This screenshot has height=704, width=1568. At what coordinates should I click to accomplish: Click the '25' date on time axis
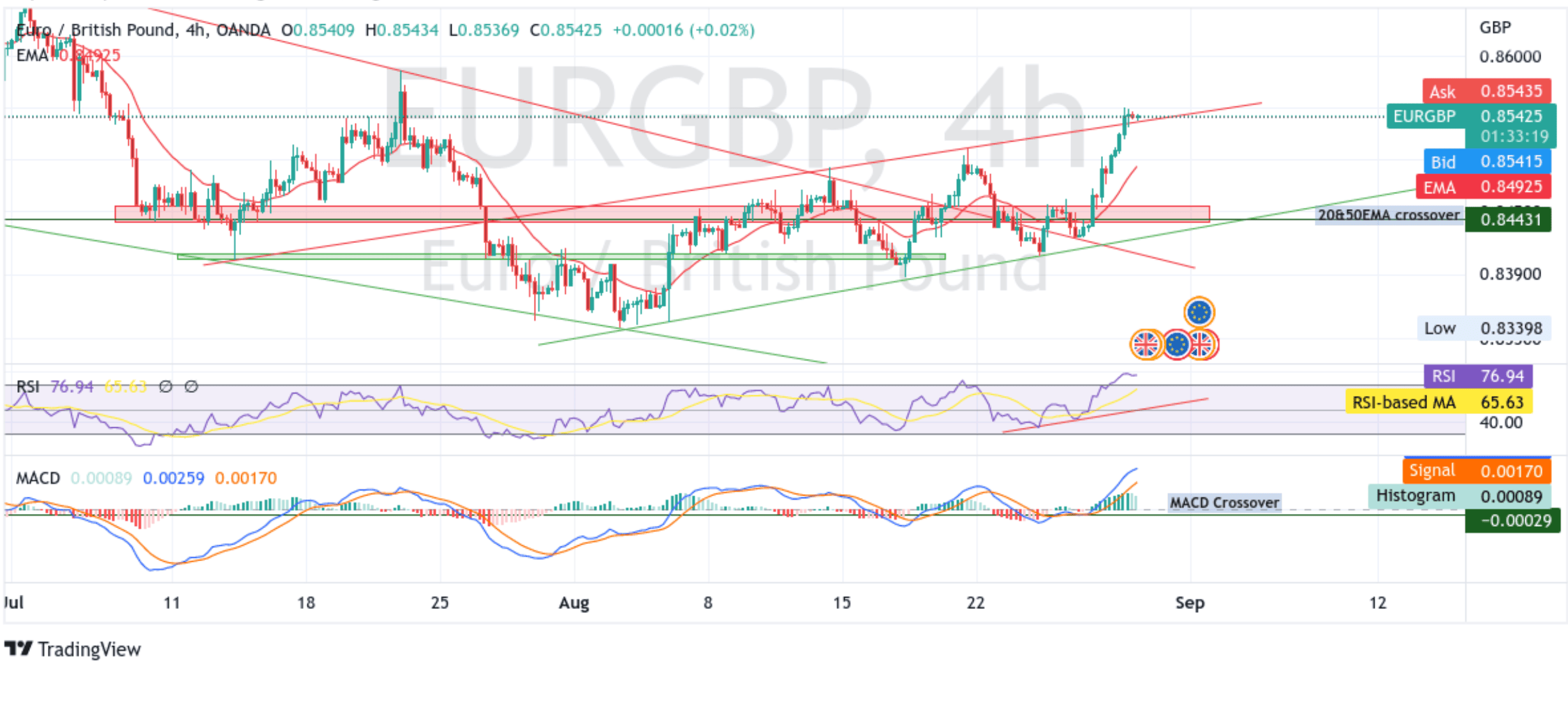(440, 603)
